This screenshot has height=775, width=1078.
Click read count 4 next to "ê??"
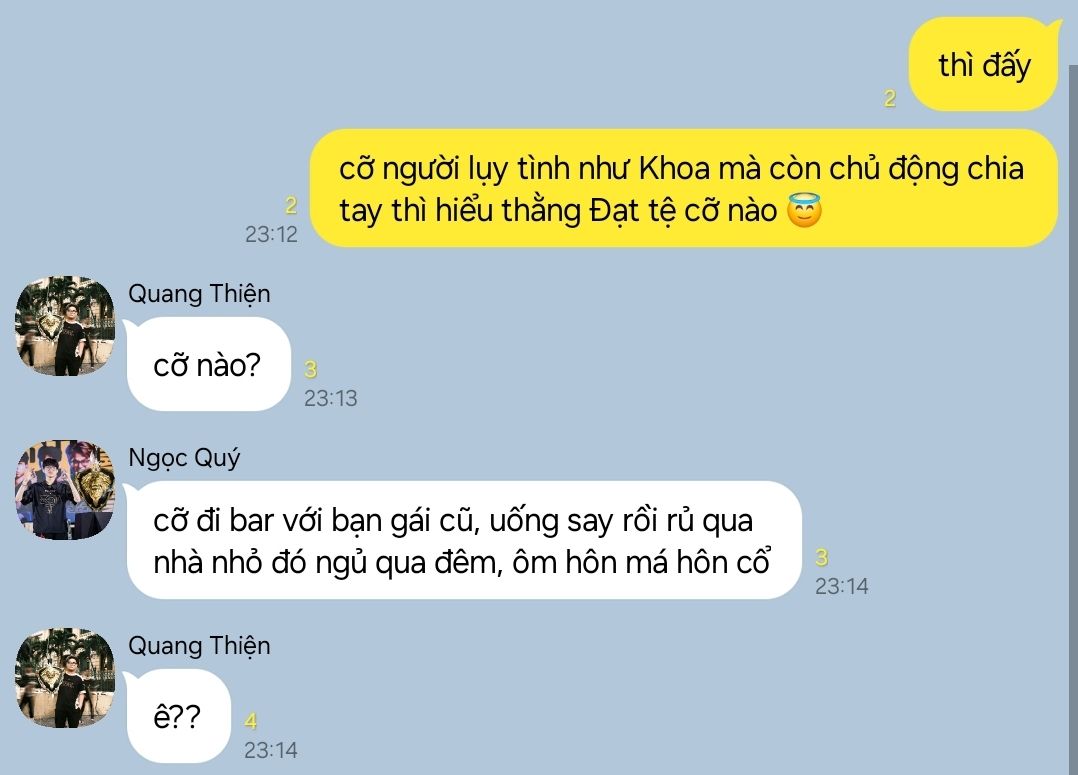pos(251,721)
